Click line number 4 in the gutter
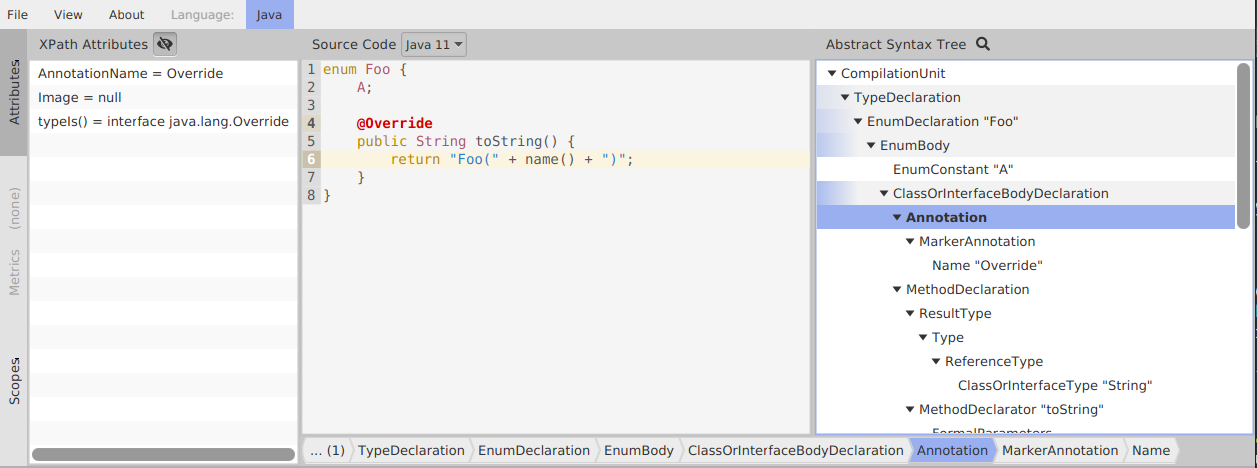 (x=312, y=123)
